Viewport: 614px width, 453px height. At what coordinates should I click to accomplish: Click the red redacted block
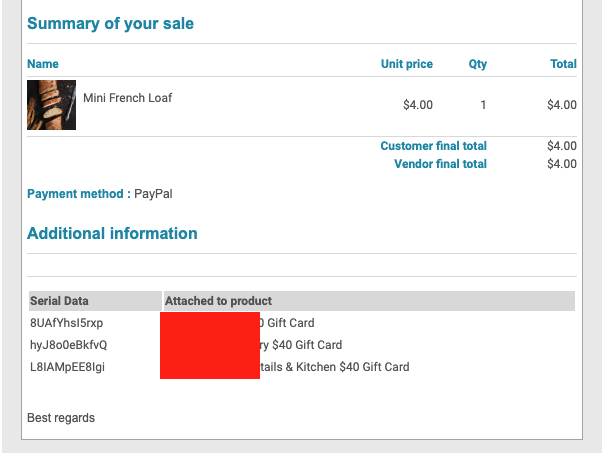pyautogui.click(x=210, y=345)
